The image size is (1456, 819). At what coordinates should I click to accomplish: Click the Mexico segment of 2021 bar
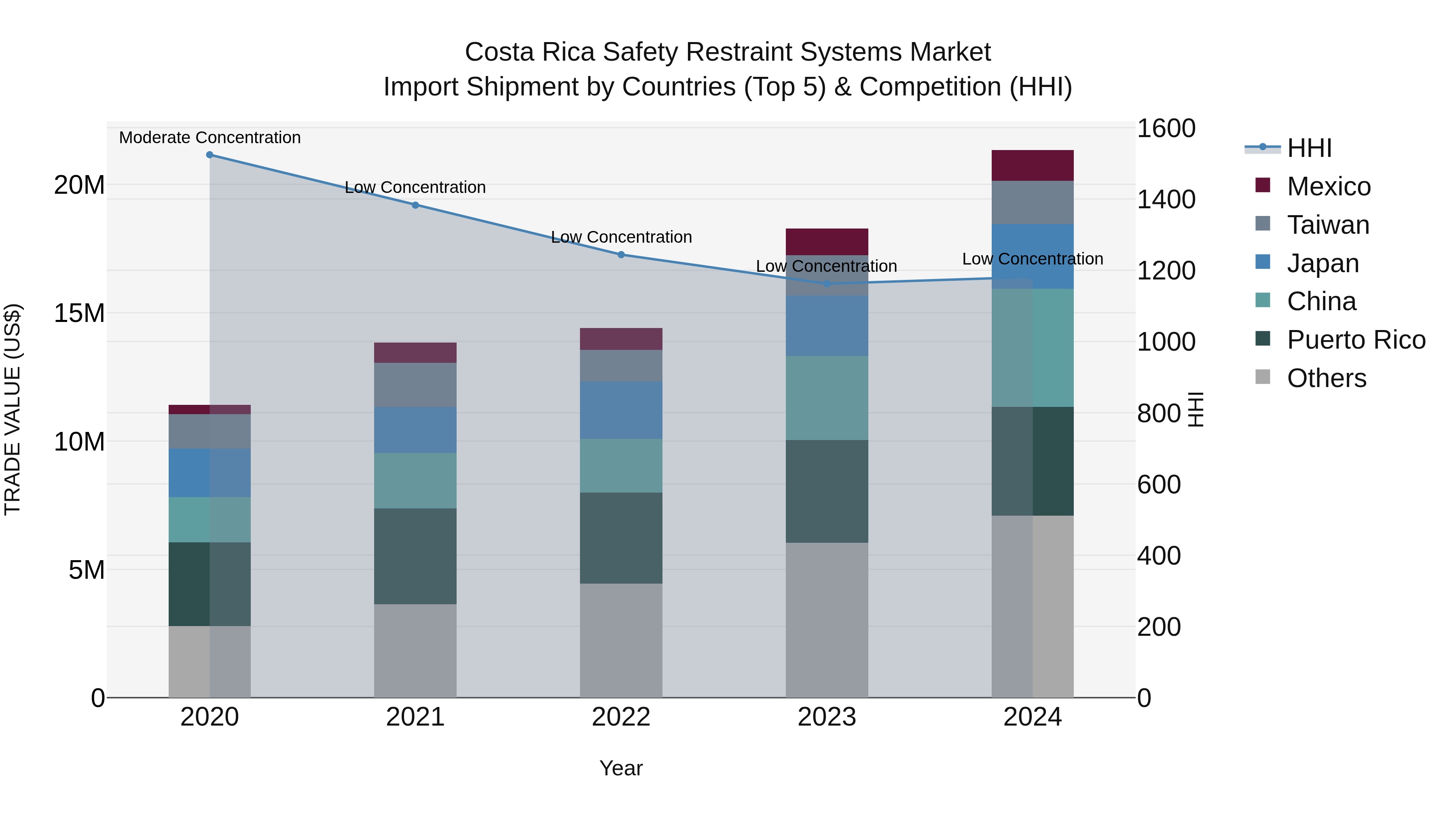[415, 353]
